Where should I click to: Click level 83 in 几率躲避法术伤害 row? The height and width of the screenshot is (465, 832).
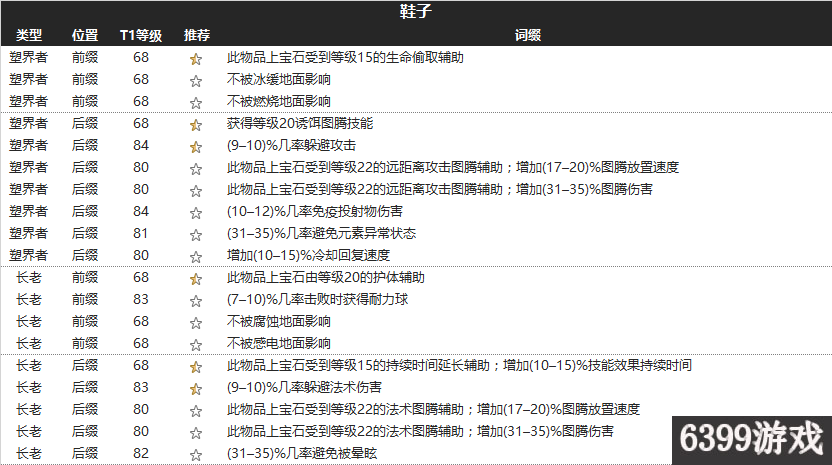pos(141,388)
